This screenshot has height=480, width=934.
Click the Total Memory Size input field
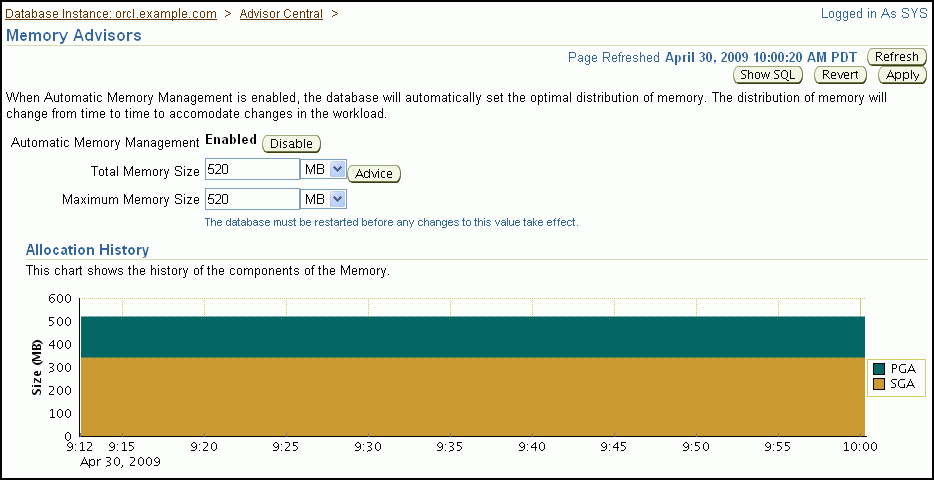(252, 170)
